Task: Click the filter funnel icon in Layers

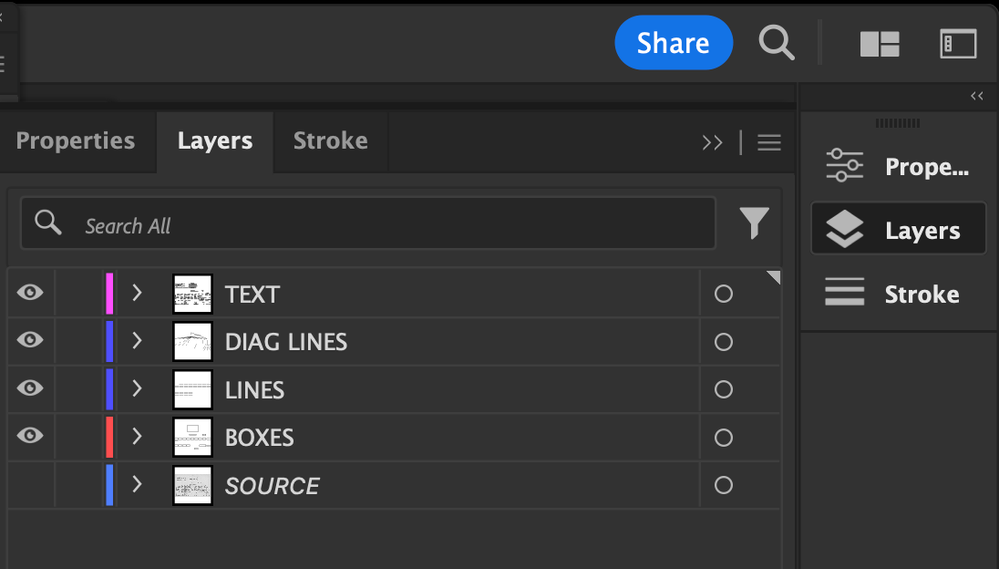Action: (x=755, y=223)
